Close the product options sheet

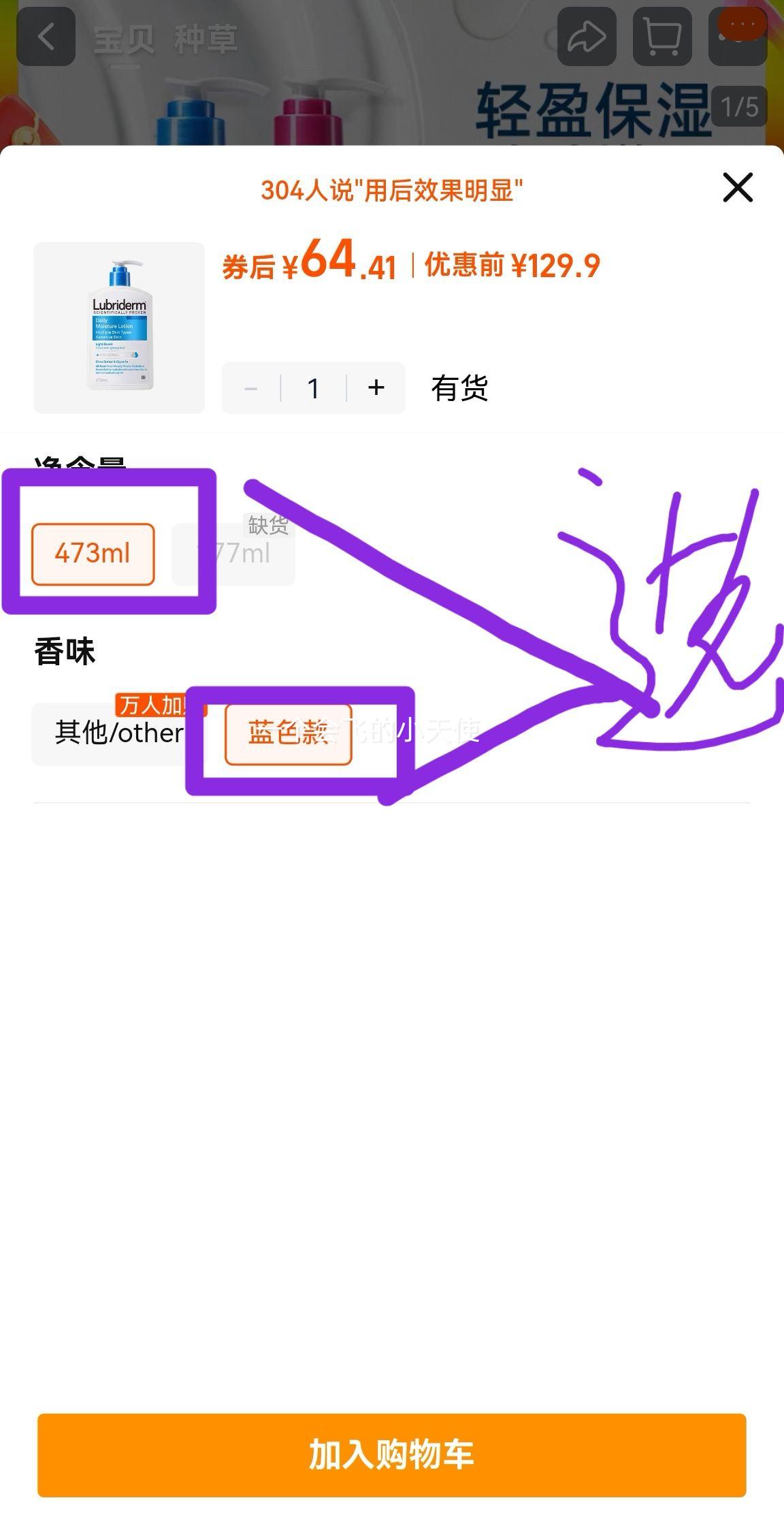pos(738,187)
